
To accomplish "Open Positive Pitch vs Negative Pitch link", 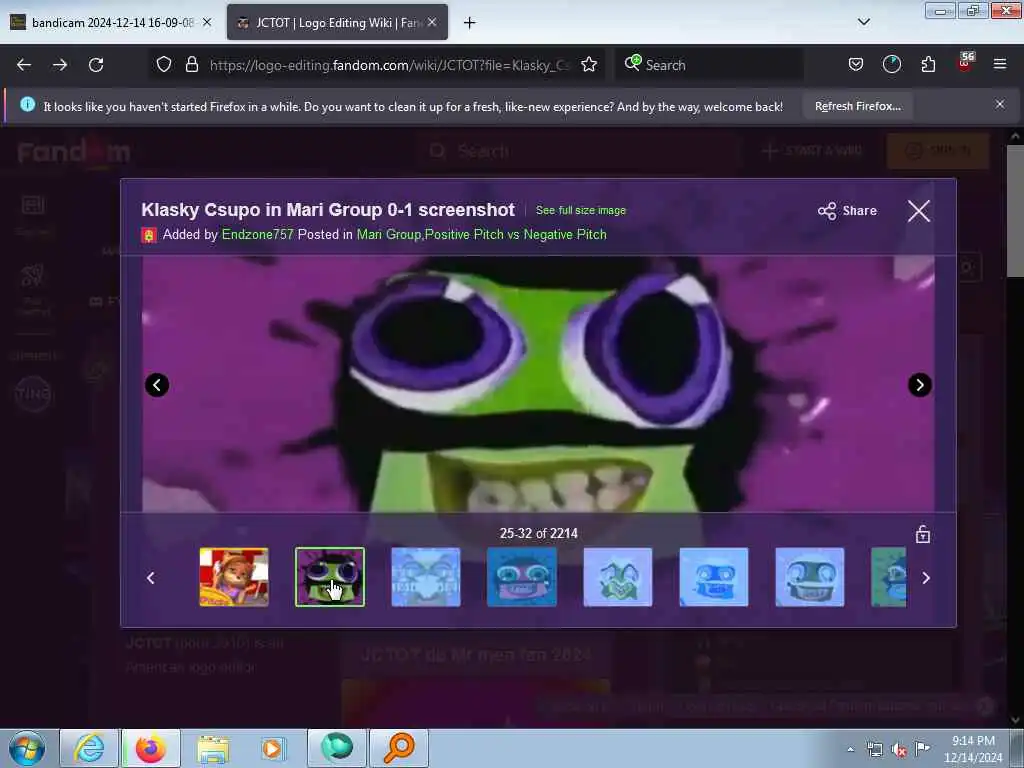I will click(516, 234).
